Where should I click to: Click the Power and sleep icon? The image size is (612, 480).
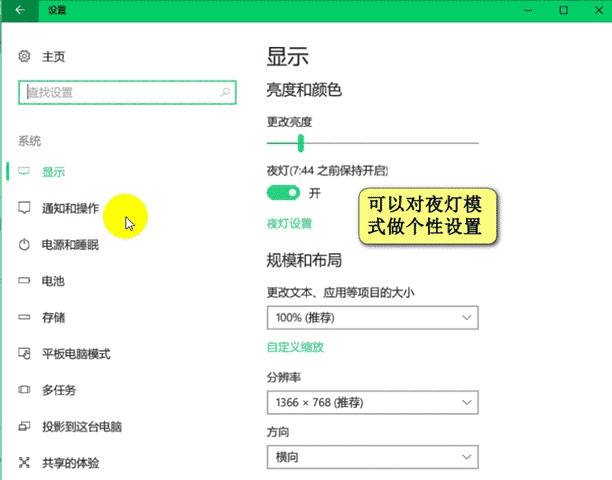point(25,245)
